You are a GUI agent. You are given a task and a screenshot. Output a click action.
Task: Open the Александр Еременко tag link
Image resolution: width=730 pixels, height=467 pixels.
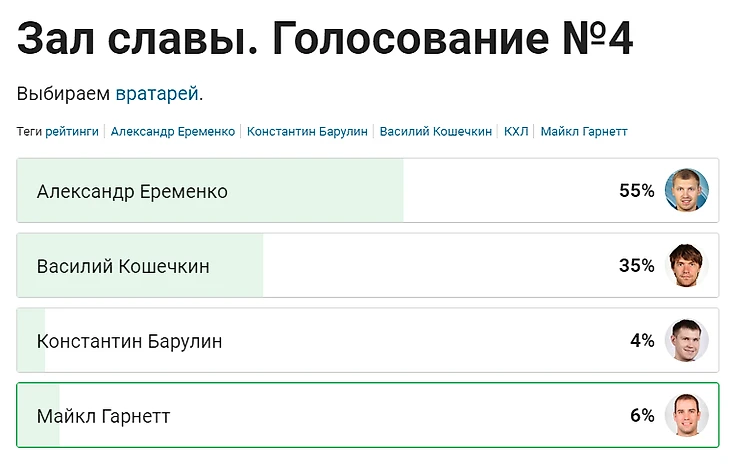[x=173, y=131]
